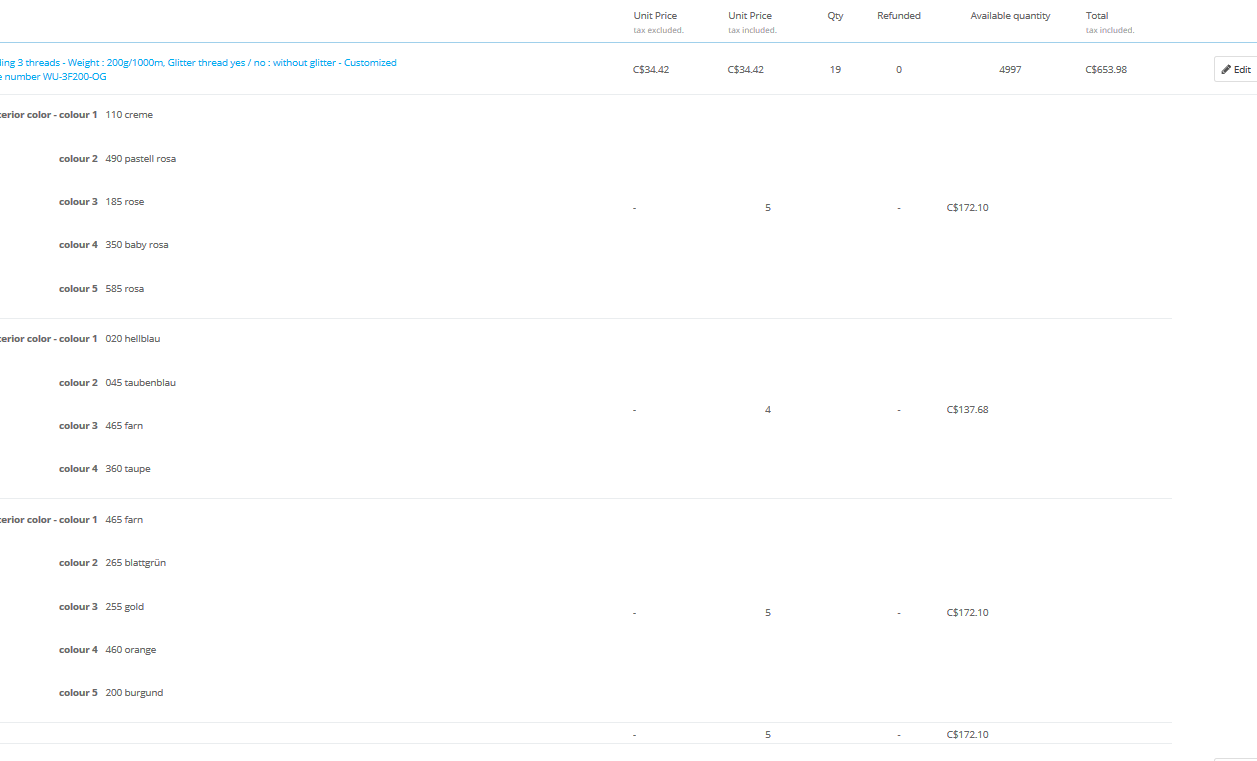The height and width of the screenshot is (761, 1257).
Task: Click the 045 taubenblau colour entry
Action: pos(140,383)
